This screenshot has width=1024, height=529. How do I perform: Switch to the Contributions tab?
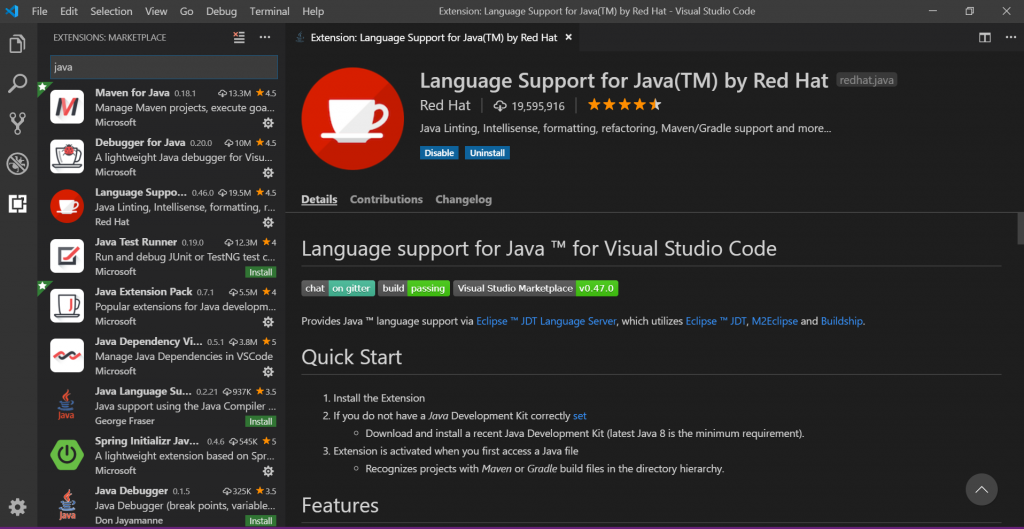(386, 200)
